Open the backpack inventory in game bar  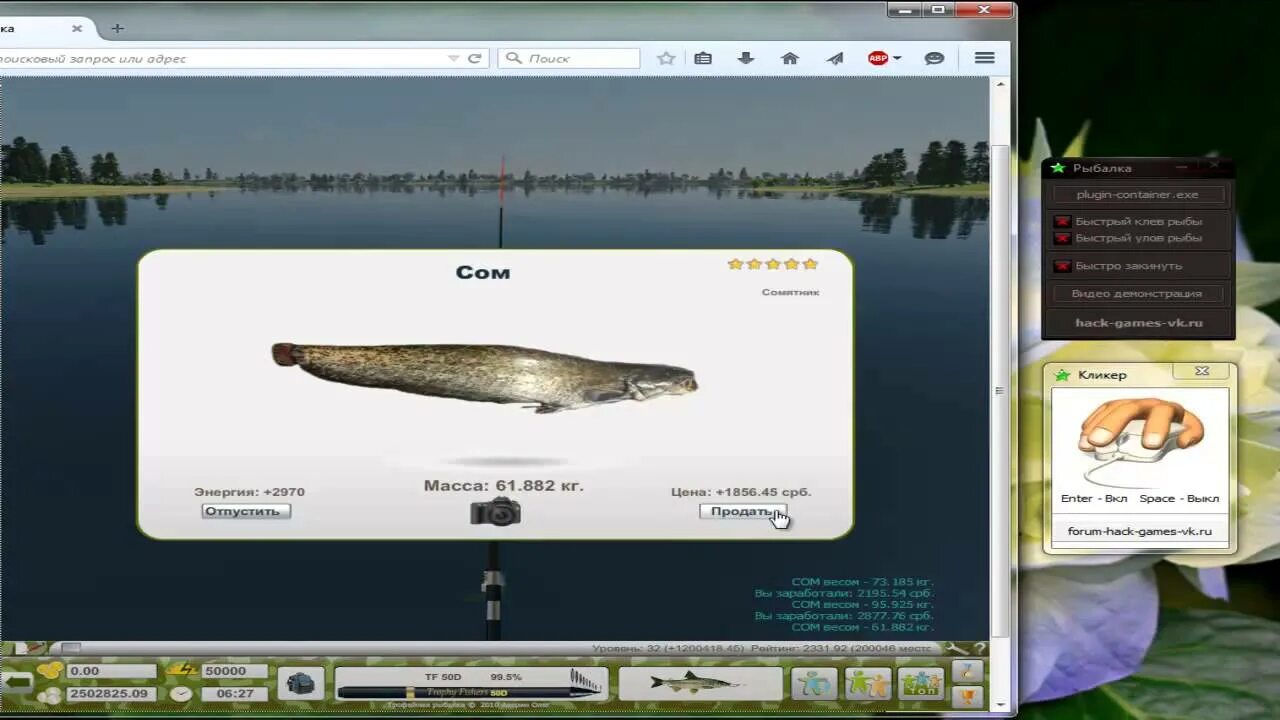pos(300,684)
